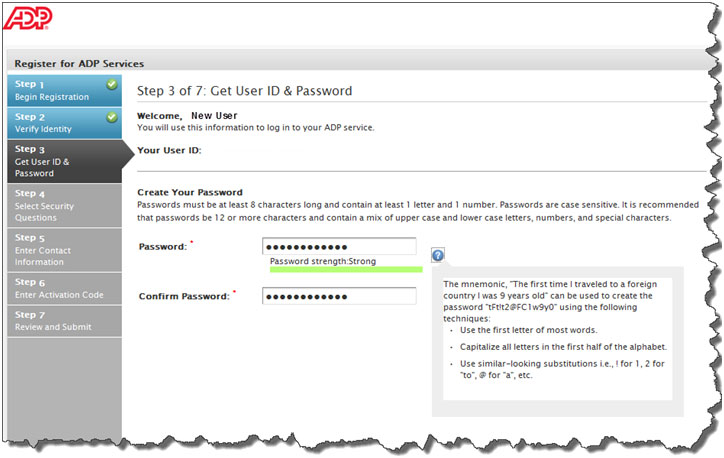Open Step 6 Enter Activation Code
The height and width of the screenshot is (458, 724).
(65, 289)
